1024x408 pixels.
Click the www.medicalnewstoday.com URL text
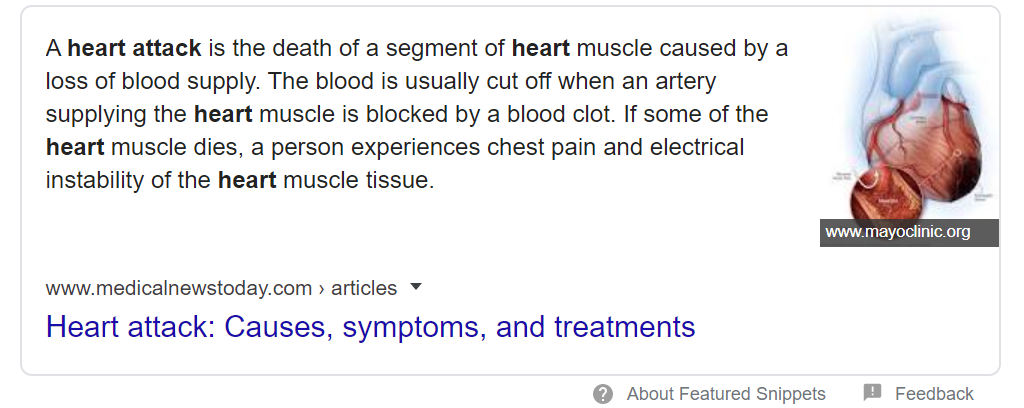pos(179,289)
